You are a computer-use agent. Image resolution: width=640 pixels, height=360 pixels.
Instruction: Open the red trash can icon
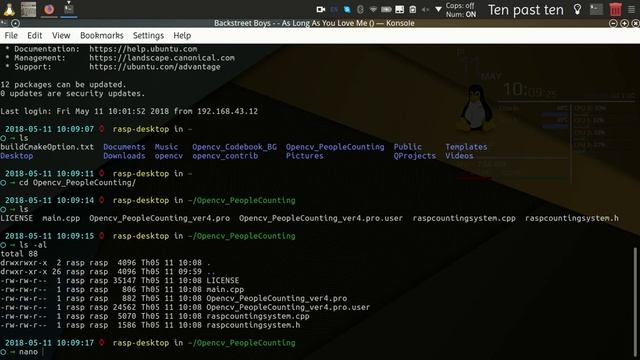pyautogui.click(x=616, y=9)
